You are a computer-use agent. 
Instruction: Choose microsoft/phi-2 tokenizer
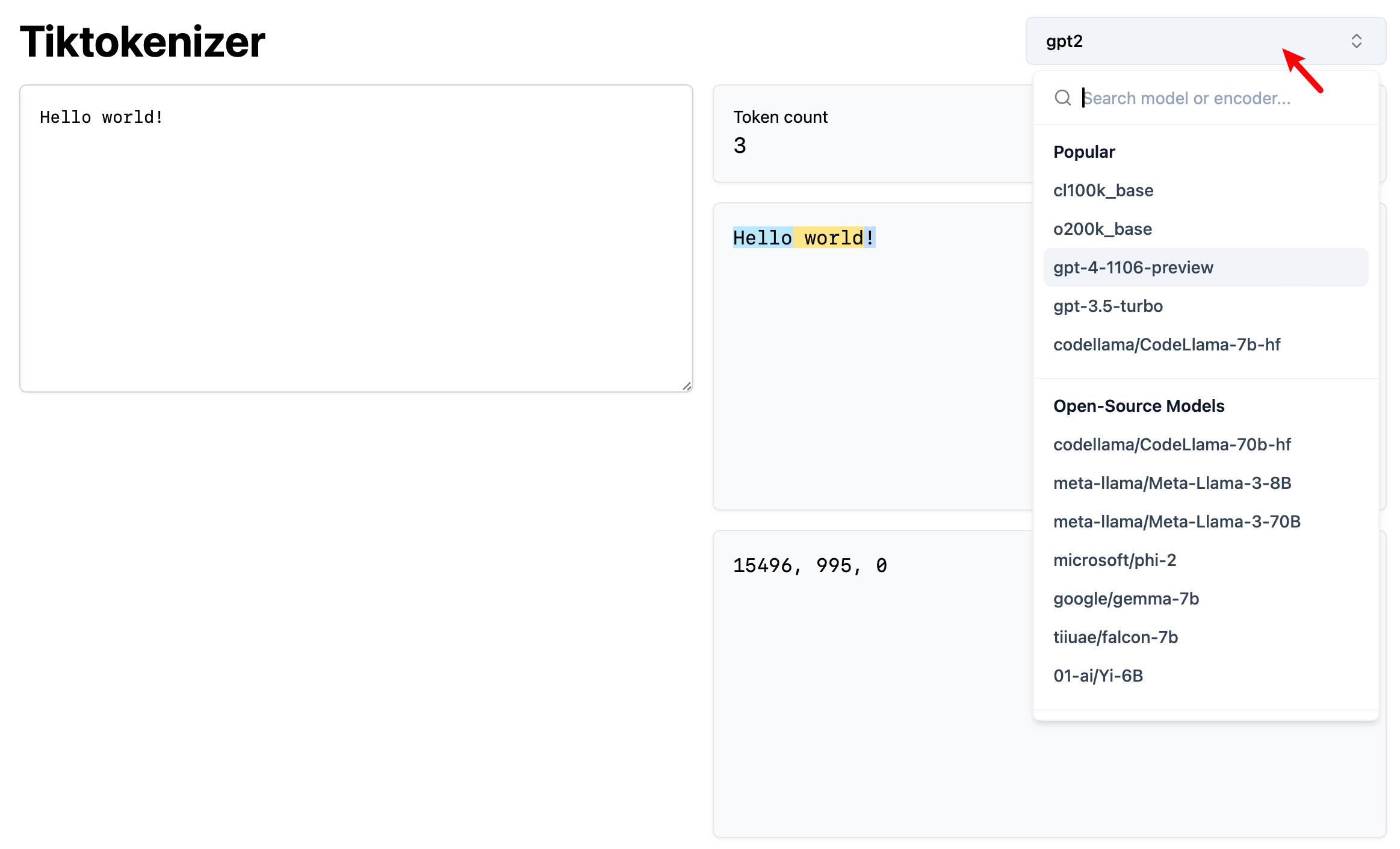(1115, 560)
